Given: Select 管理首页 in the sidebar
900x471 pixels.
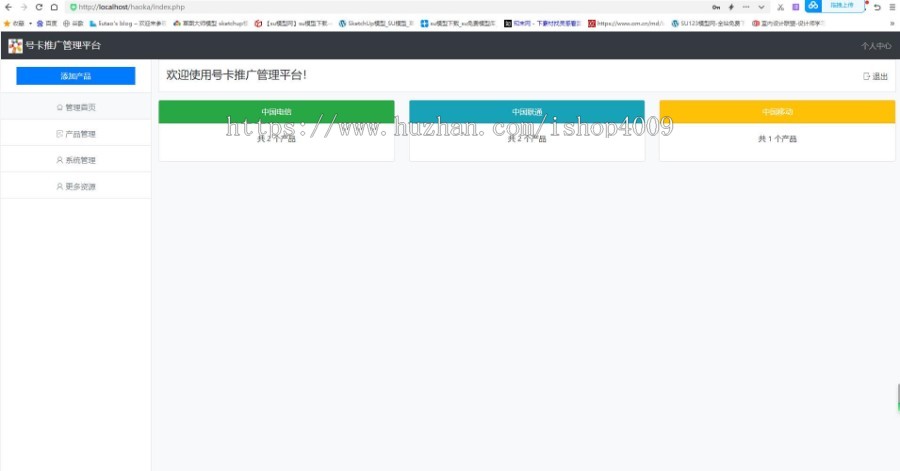Looking at the screenshot, I should pos(76,107).
